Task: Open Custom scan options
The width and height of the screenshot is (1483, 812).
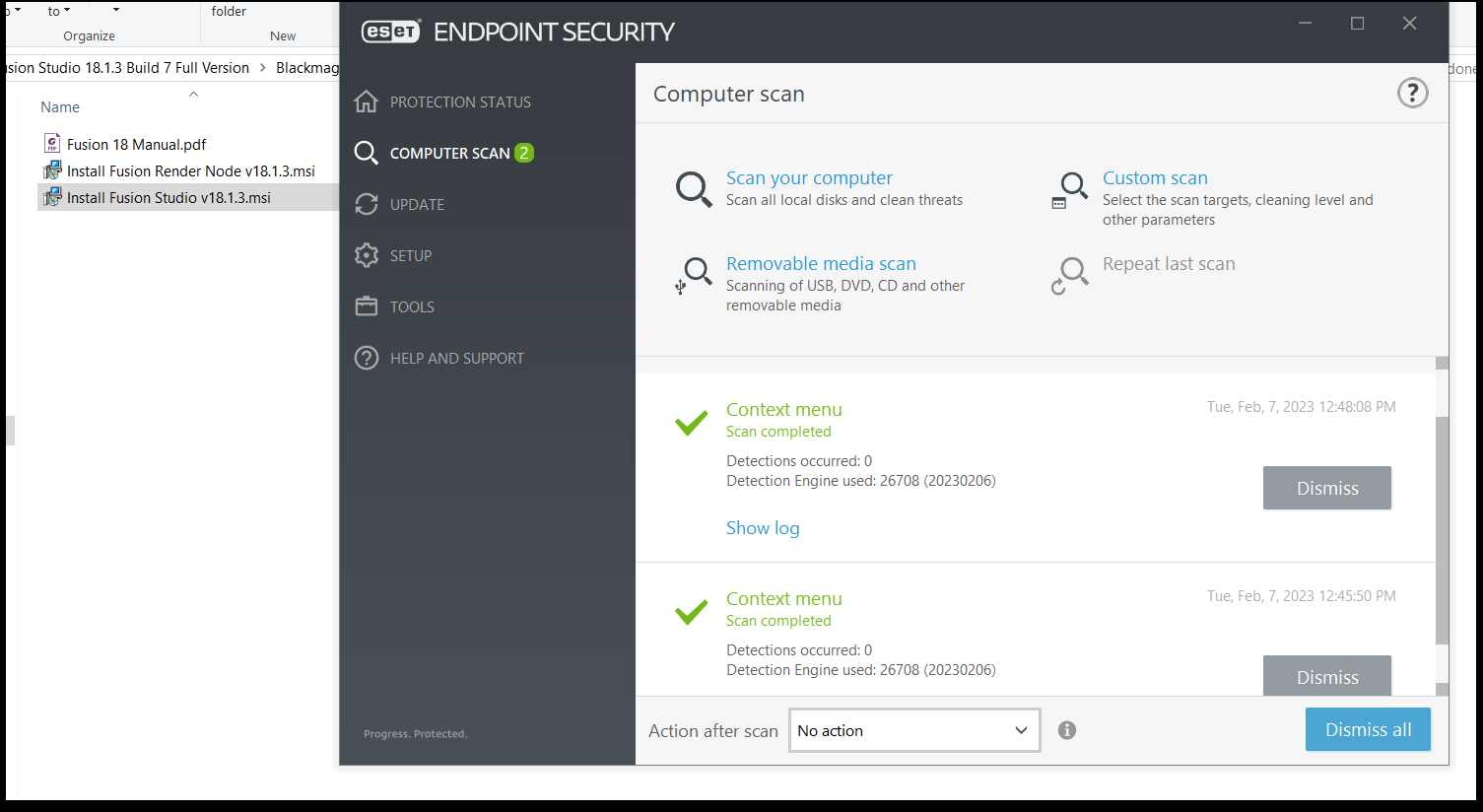Action: click(x=1155, y=178)
